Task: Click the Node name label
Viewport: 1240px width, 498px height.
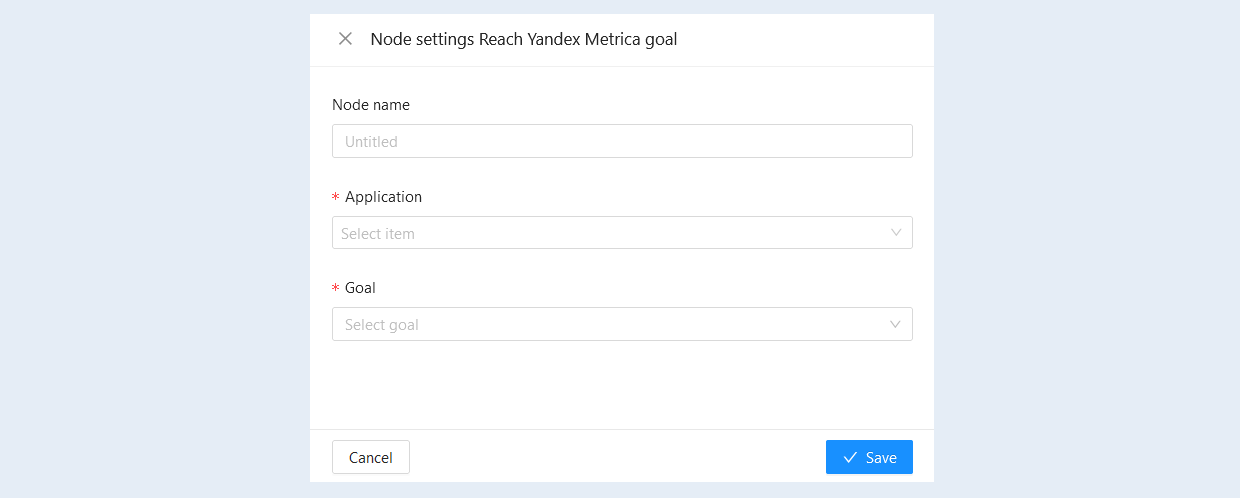Action: pos(371,104)
